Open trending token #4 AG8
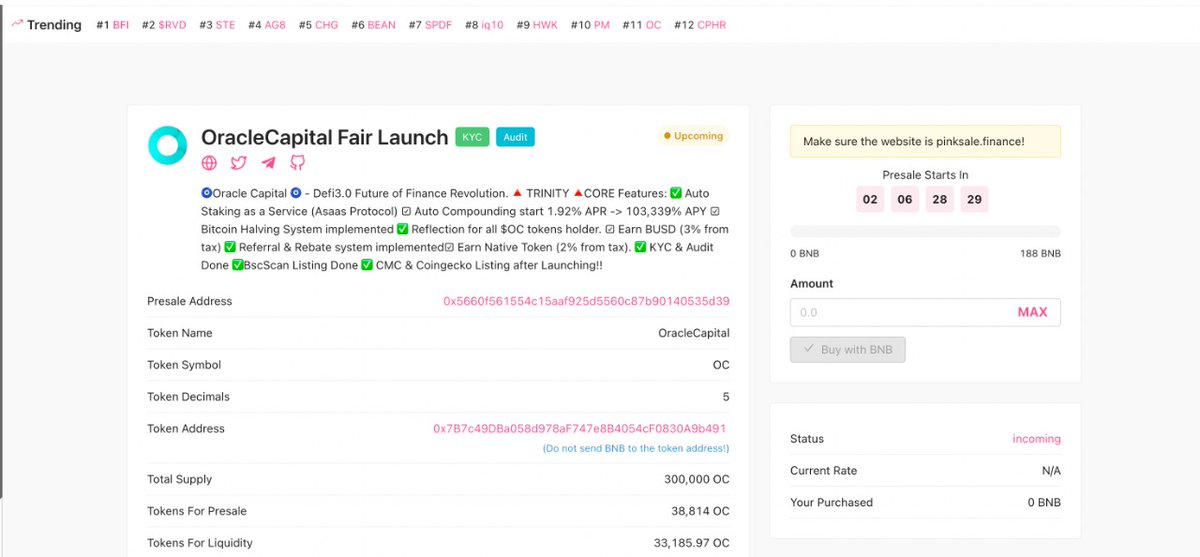The width and height of the screenshot is (1200, 557). pos(267,25)
